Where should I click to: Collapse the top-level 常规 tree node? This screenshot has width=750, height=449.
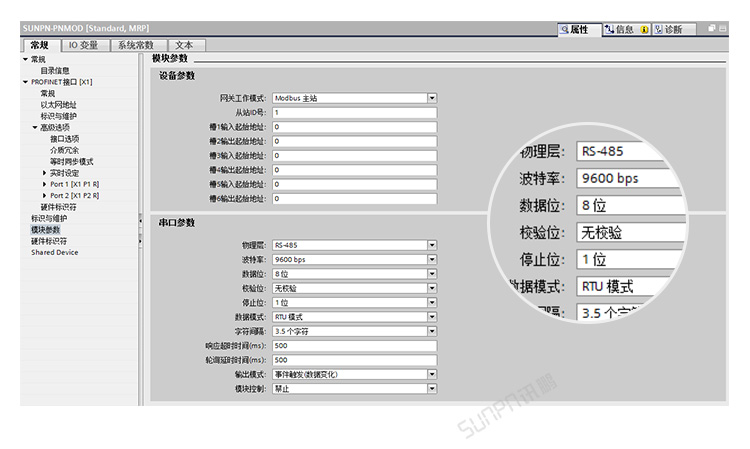[x=25, y=59]
